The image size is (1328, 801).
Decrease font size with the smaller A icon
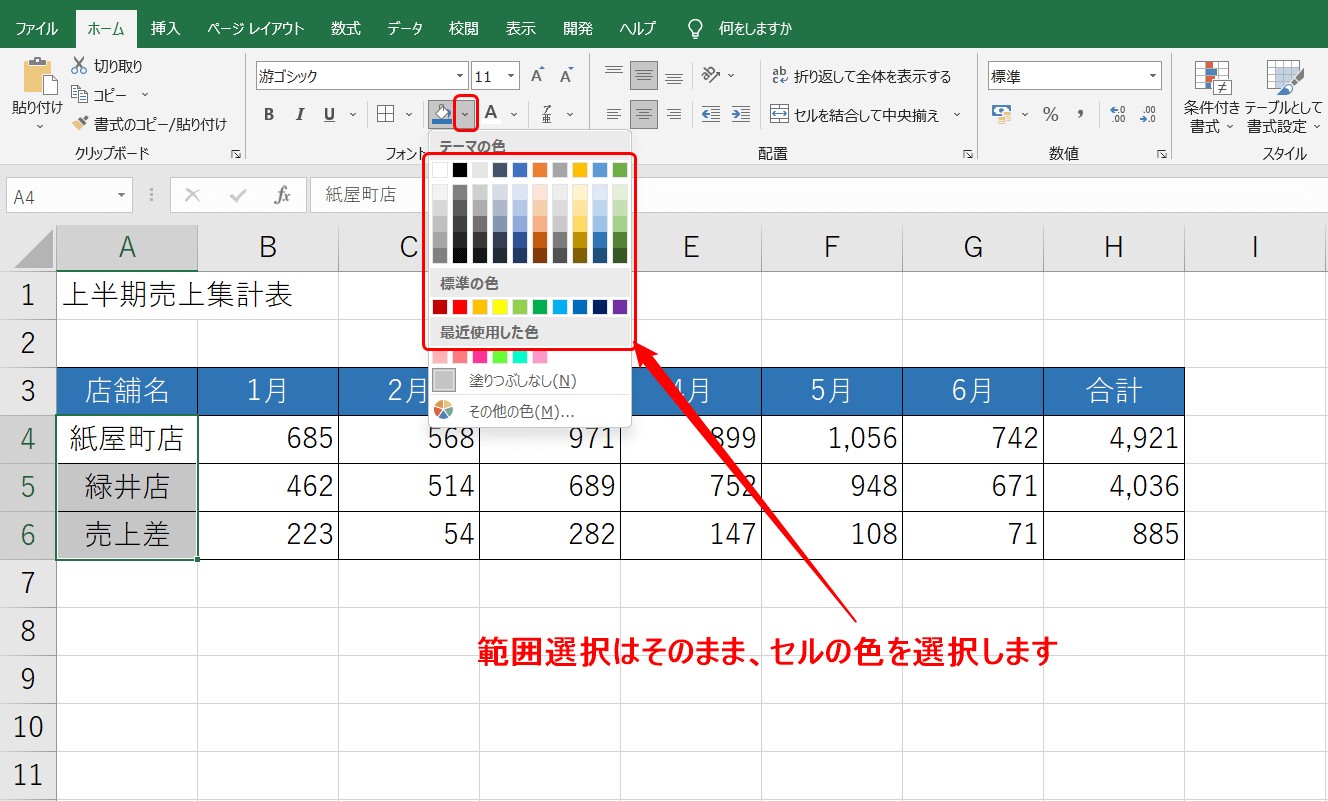point(566,76)
